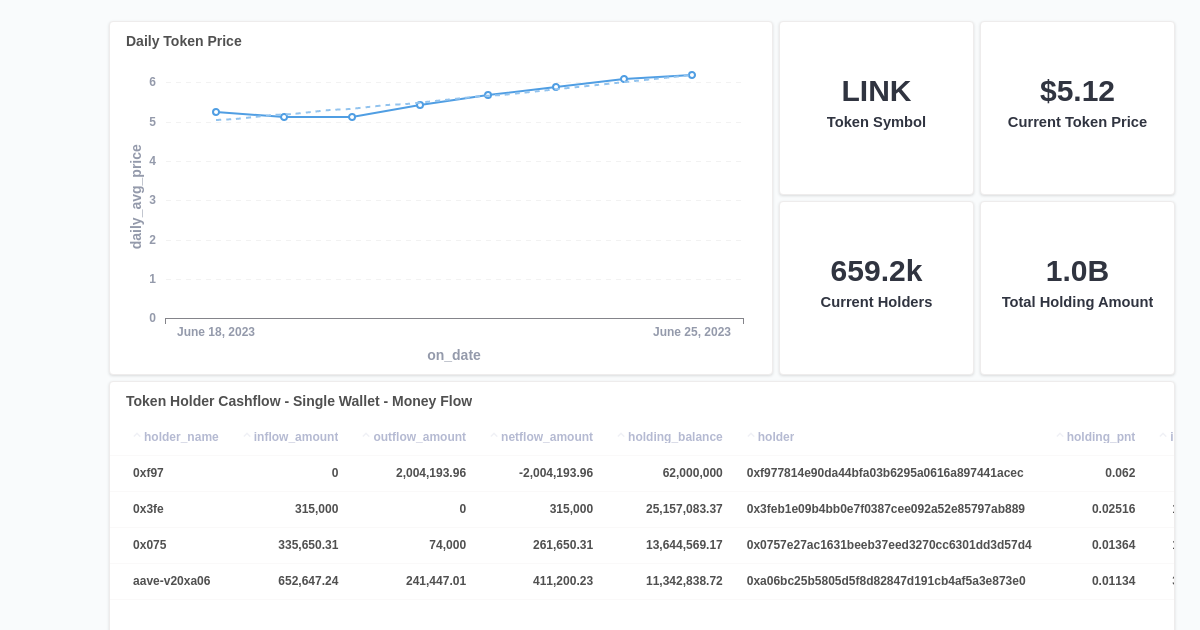Click the sort caret beside holder_name column
The height and width of the screenshot is (630, 1200).
[137, 436]
